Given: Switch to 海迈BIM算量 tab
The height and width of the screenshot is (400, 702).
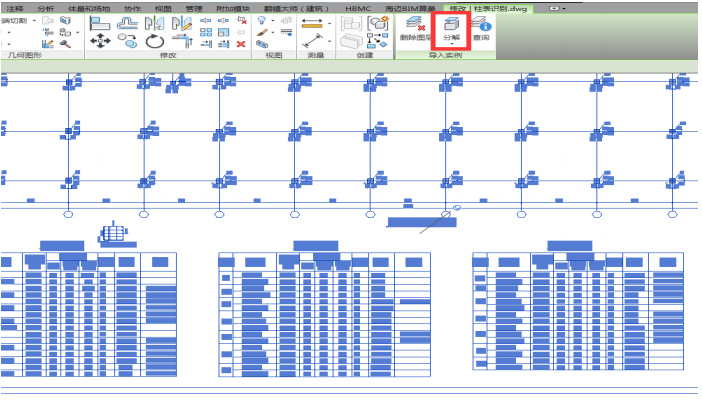Looking at the screenshot, I should click(x=411, y=9).
